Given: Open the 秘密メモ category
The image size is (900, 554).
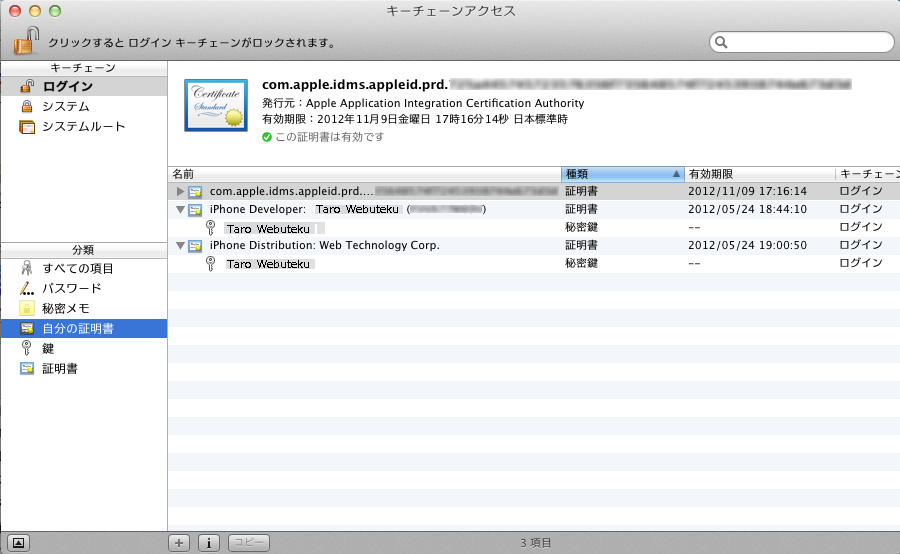Looking at the screenshot, I should (84, 308).
